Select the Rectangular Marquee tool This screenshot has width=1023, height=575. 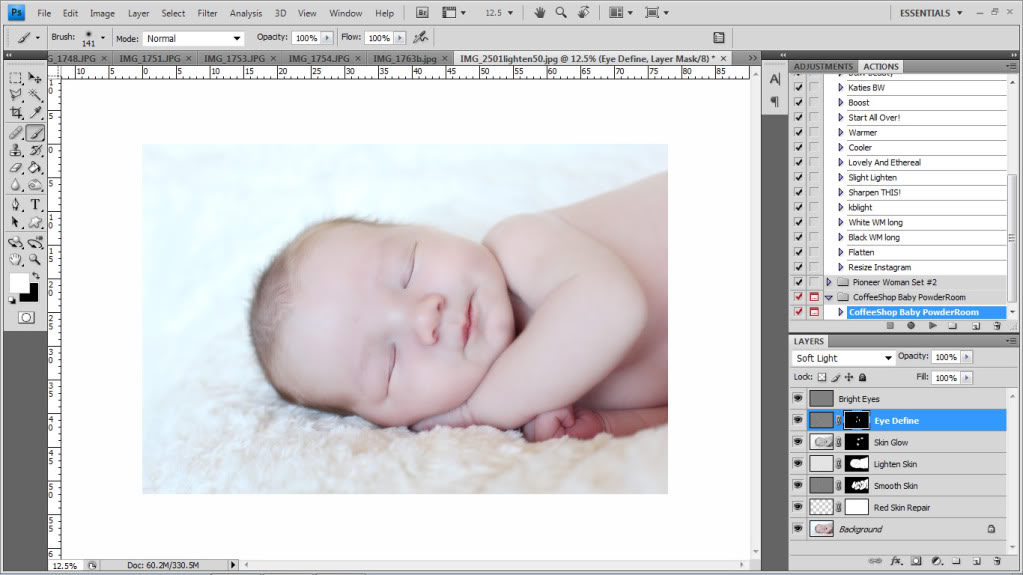pos(16,78)
